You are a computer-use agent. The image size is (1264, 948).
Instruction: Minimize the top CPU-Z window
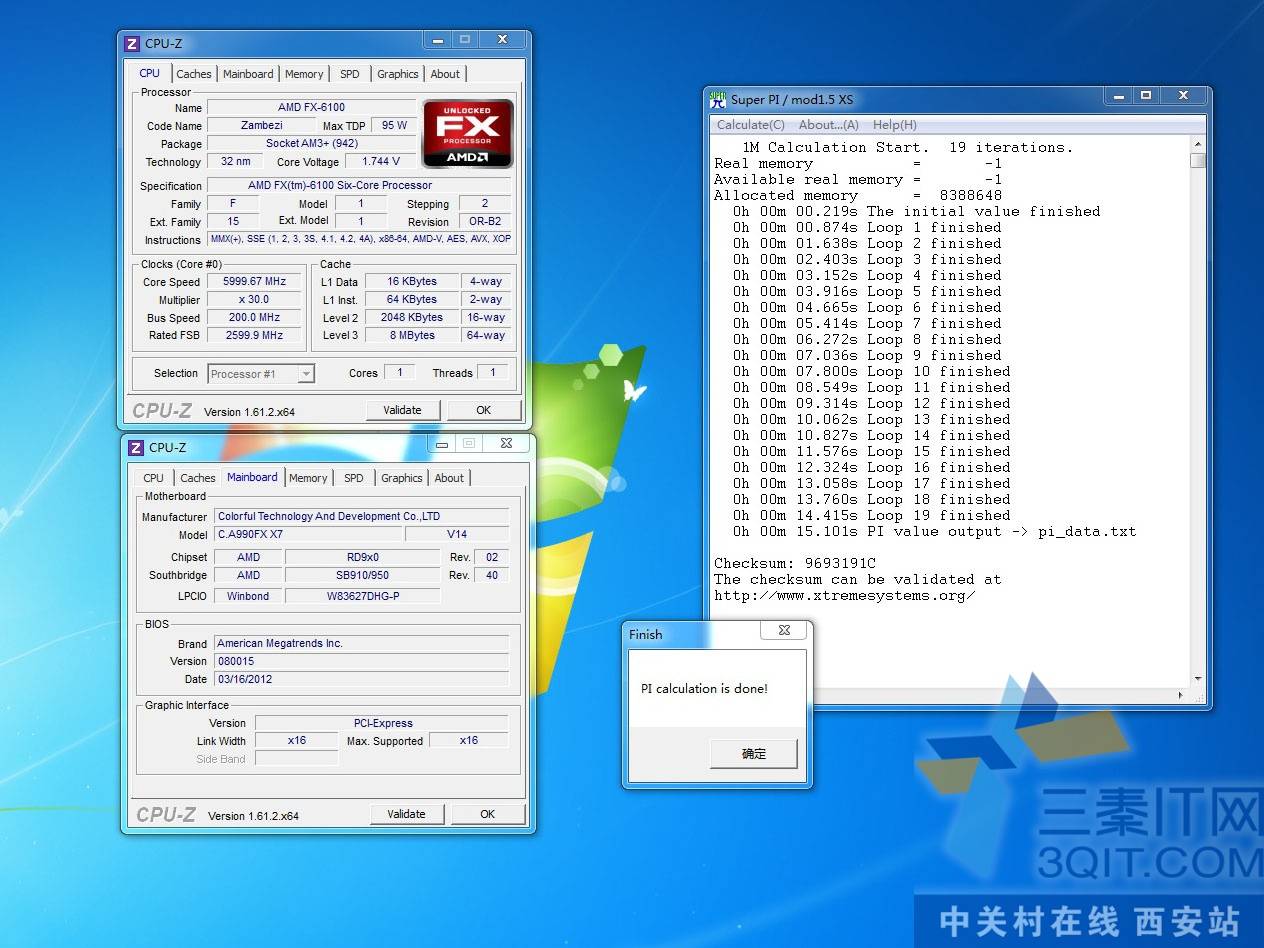point(437,40)
